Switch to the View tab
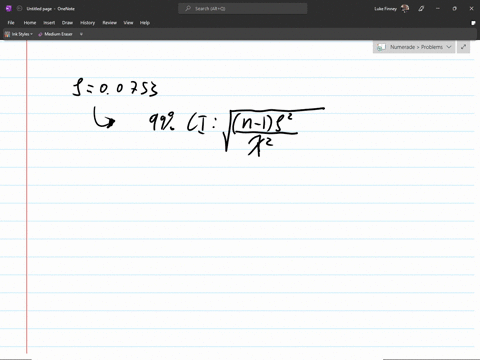The image size is (480, 360). click(x=128, y=23)
